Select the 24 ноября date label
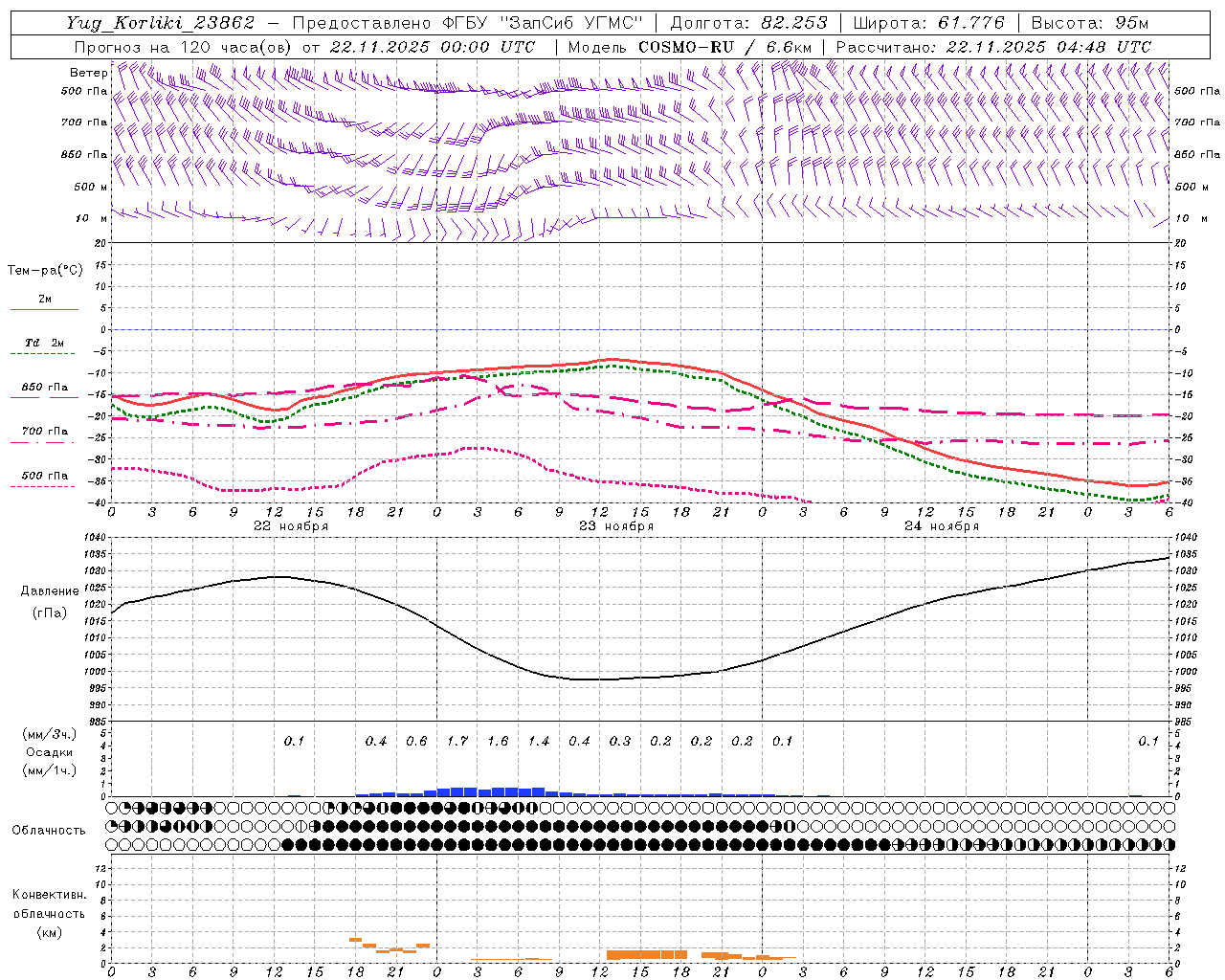The height and width of the screenshot is (980, 1225). 941,526
